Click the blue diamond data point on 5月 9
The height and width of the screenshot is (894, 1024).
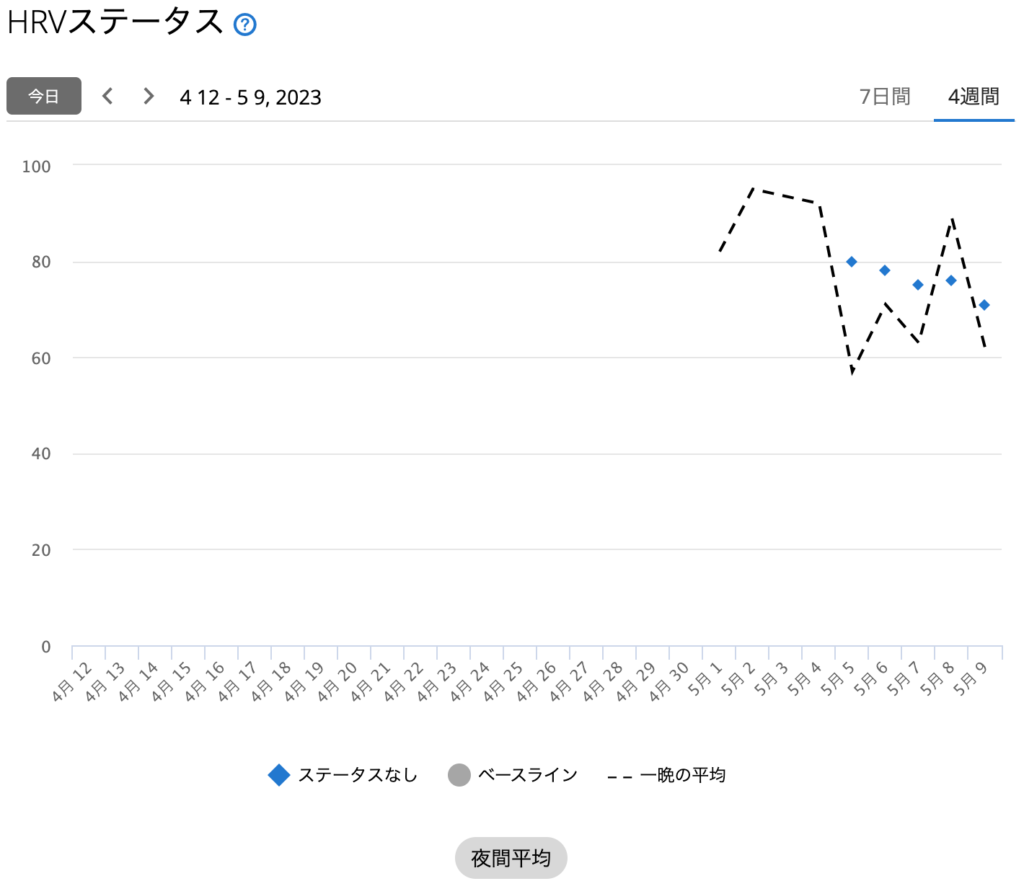(x=984, y=305)
